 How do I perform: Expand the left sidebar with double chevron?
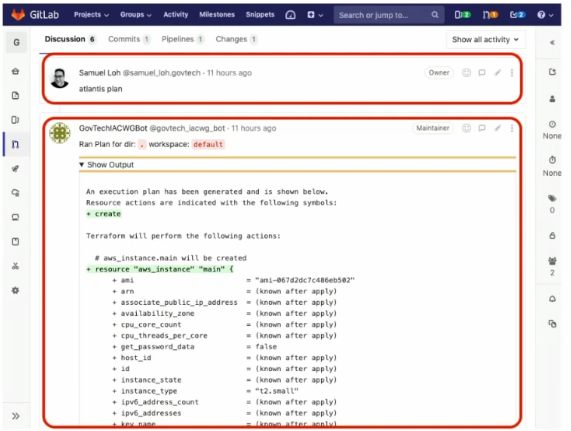click(x=15, y=416)
